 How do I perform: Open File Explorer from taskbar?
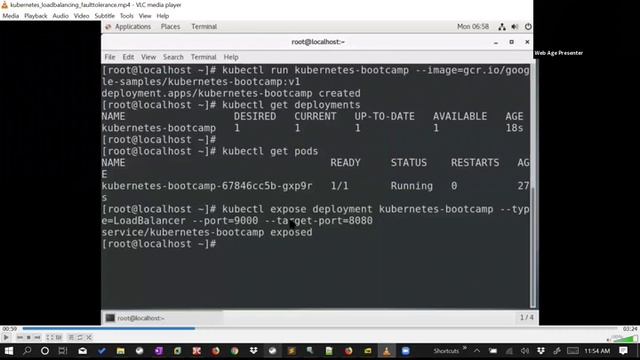point(120,351)
